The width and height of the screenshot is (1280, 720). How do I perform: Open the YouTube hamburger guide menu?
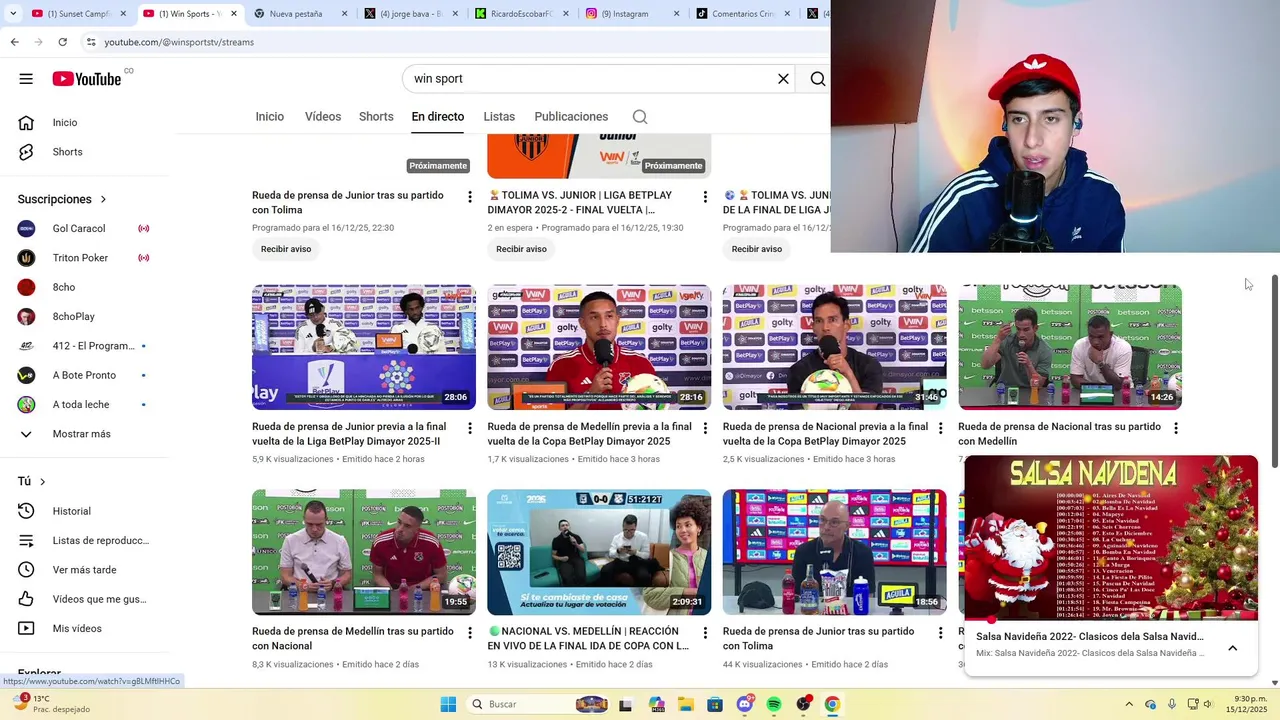(x=26, y=79)
